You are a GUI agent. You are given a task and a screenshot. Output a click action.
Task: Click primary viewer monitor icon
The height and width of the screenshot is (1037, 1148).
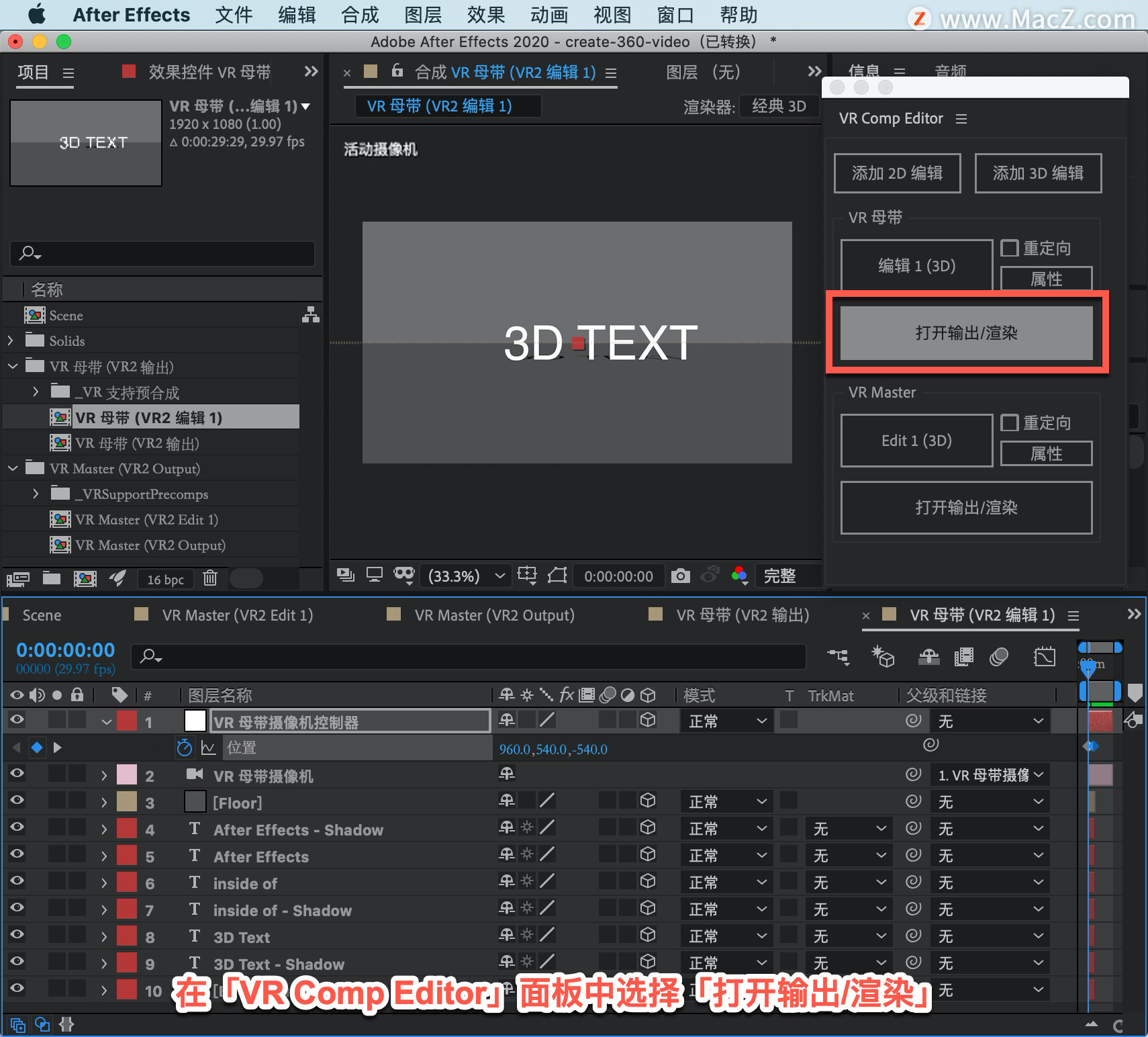click(x=374, y=575)
